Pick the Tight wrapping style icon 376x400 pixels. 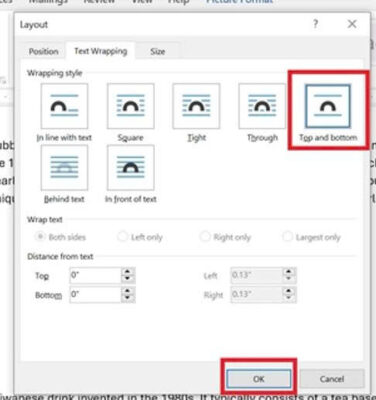click(x=196, y=106)
